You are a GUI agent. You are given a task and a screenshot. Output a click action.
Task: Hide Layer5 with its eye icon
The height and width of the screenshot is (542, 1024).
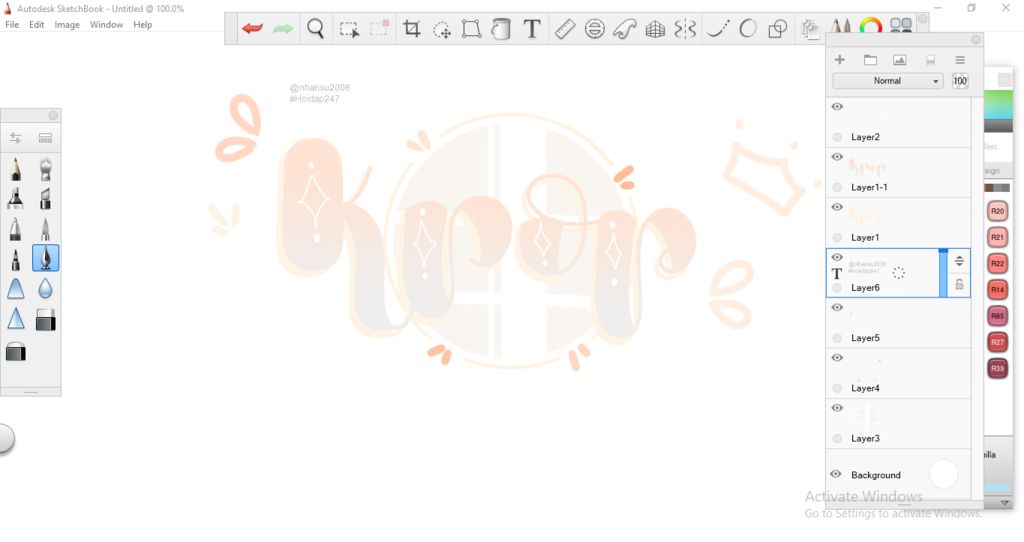[837, 308]
